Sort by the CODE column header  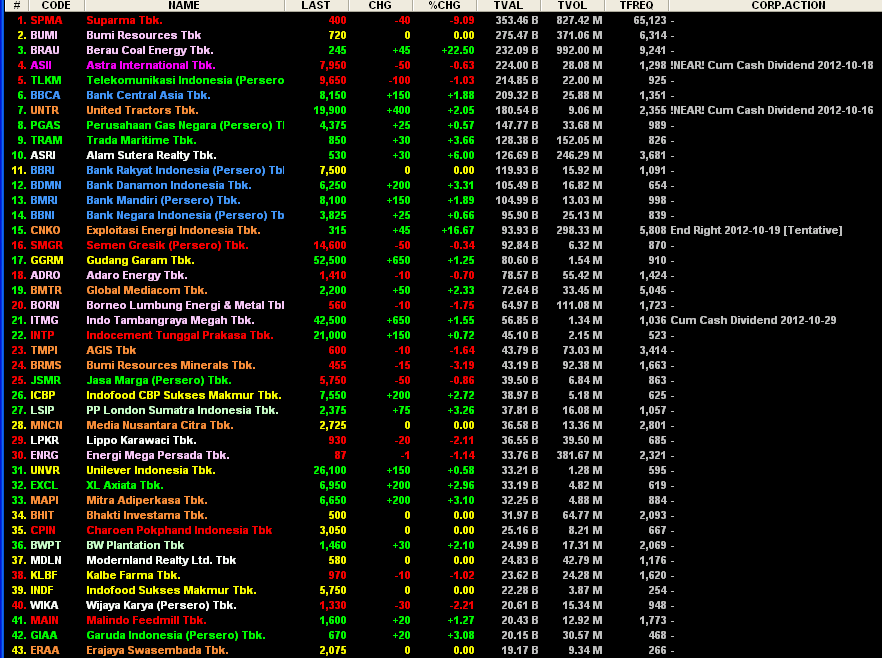pos(55,5)
